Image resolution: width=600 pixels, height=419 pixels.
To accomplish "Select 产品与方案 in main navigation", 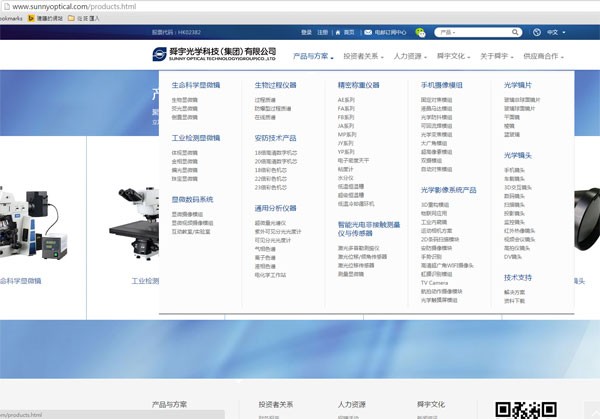I will pyautogui.click(x=313, y=57).
